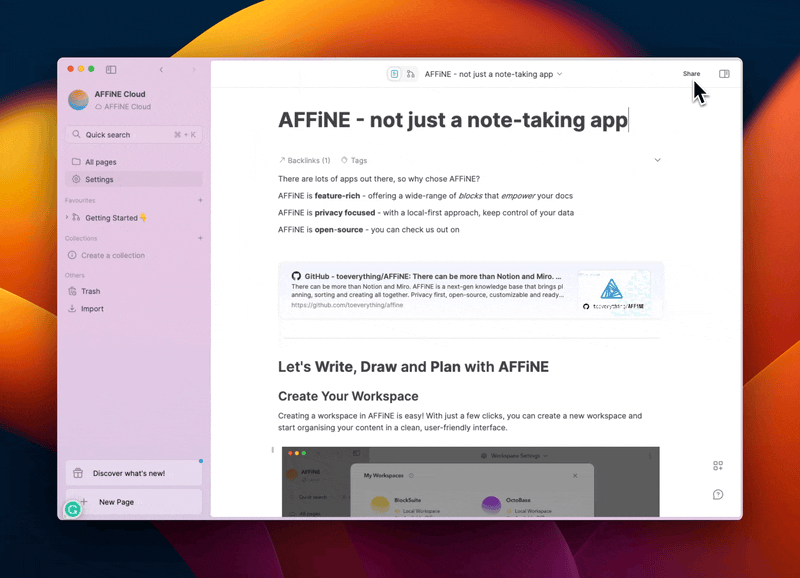The width and height of the screenshot is (800, 578).
Task: Click the github.com/toeverything/affine URL text
Action: [x=347, y=305]
